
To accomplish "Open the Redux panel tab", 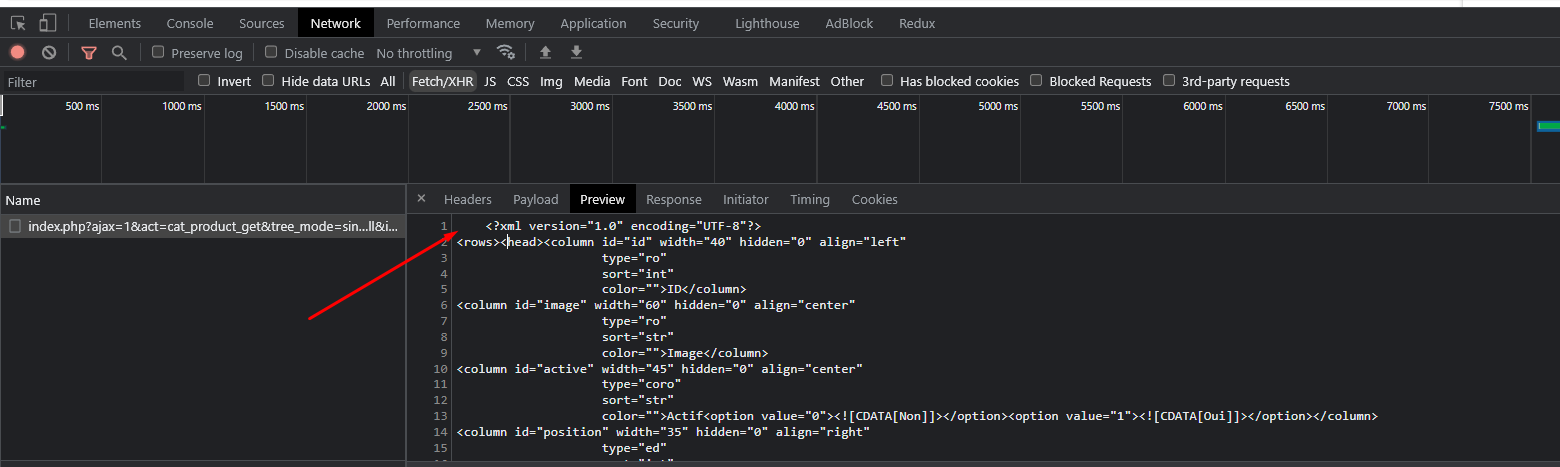I will [917, 23].
